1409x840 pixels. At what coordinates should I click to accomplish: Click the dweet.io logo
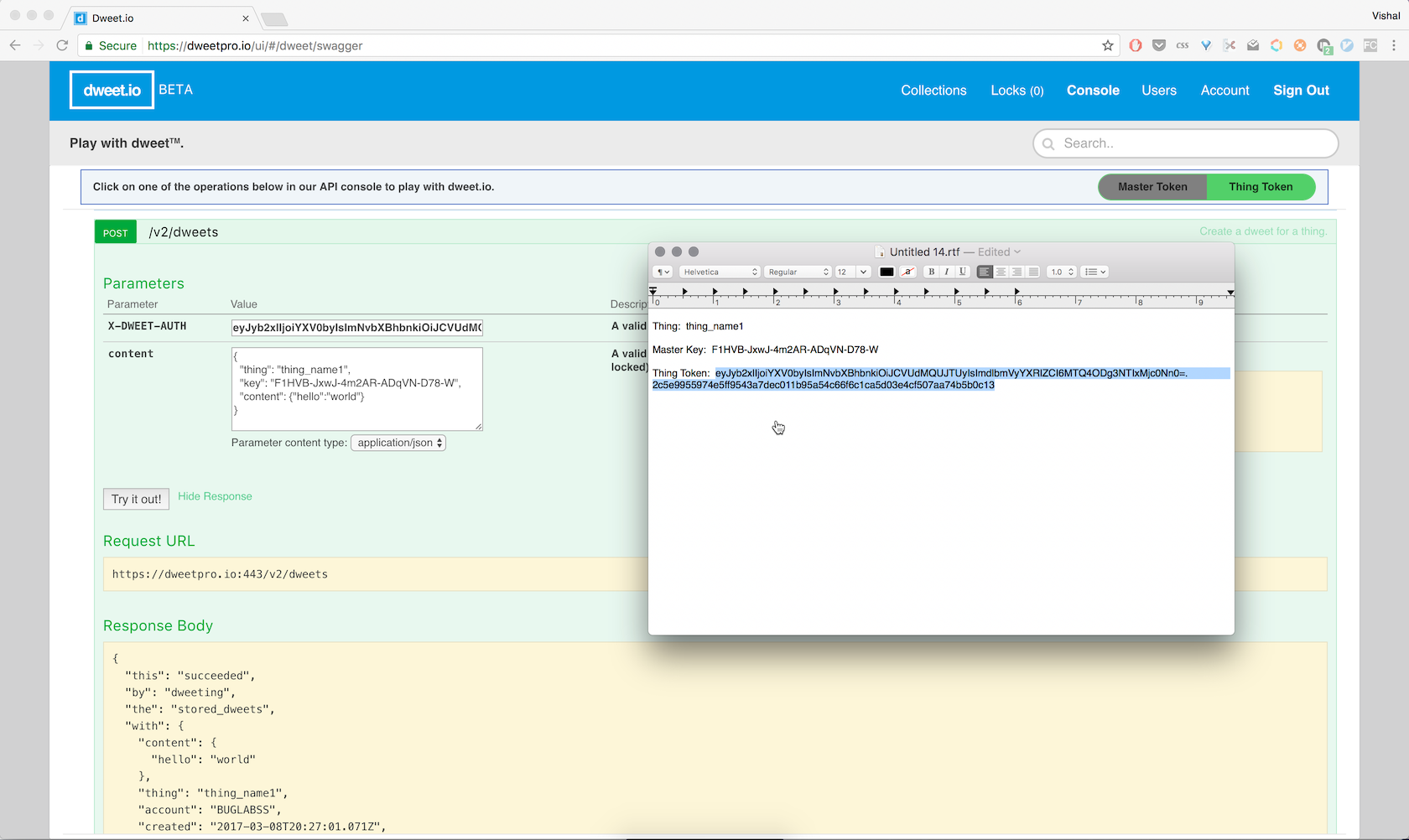point(112,90)
